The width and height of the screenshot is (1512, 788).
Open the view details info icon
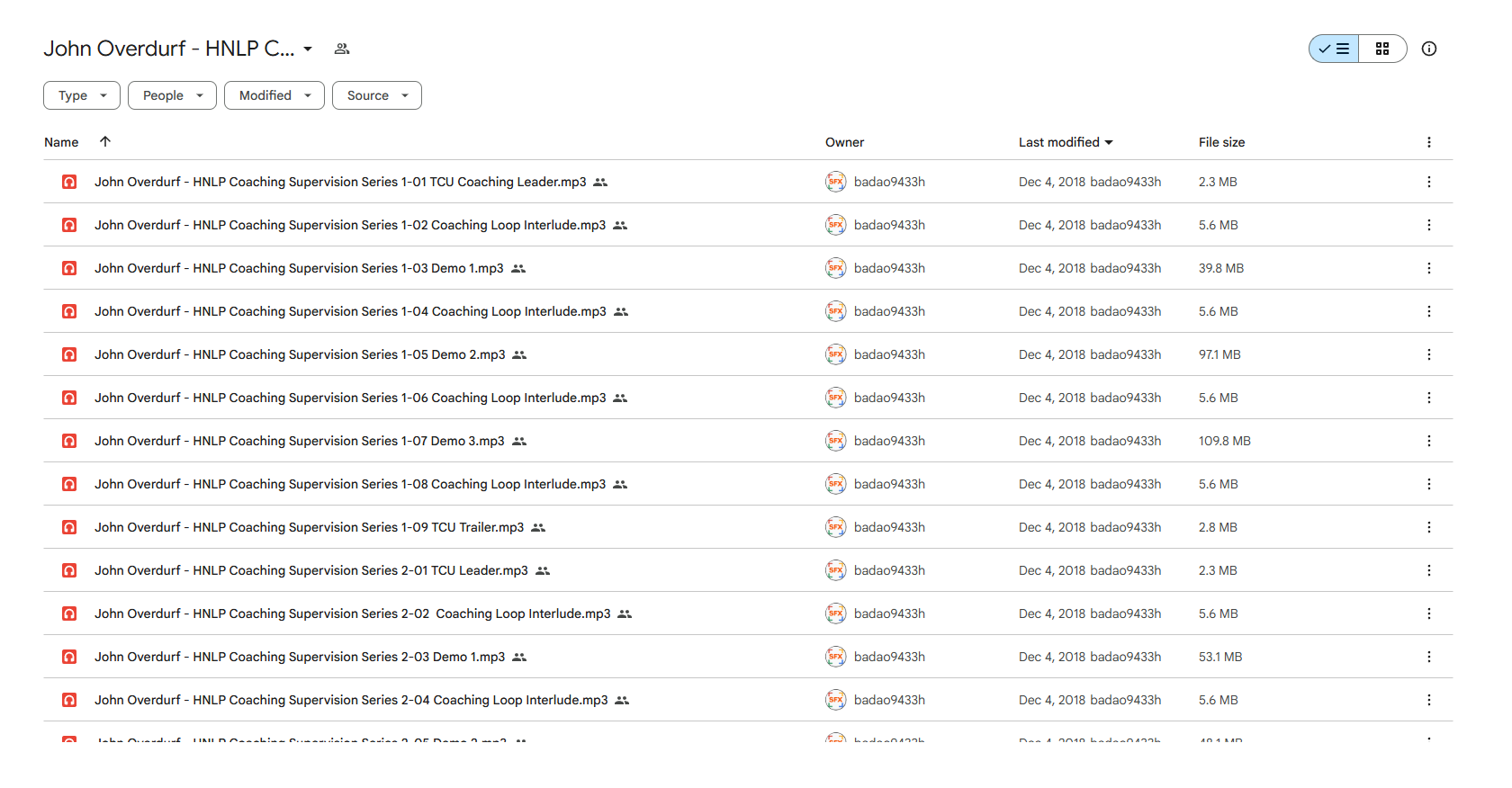(1429, 49)
